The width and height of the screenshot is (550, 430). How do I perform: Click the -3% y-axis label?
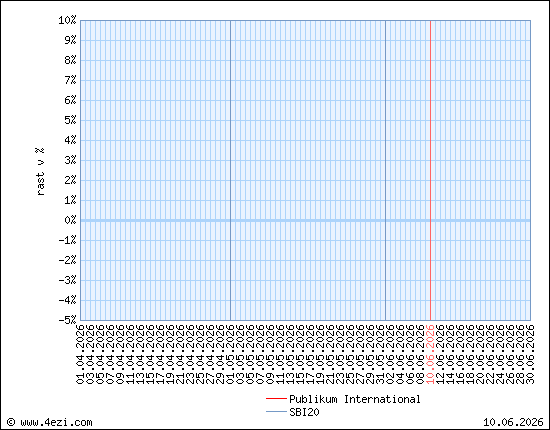pyautogui.click(x=67, y=280)
